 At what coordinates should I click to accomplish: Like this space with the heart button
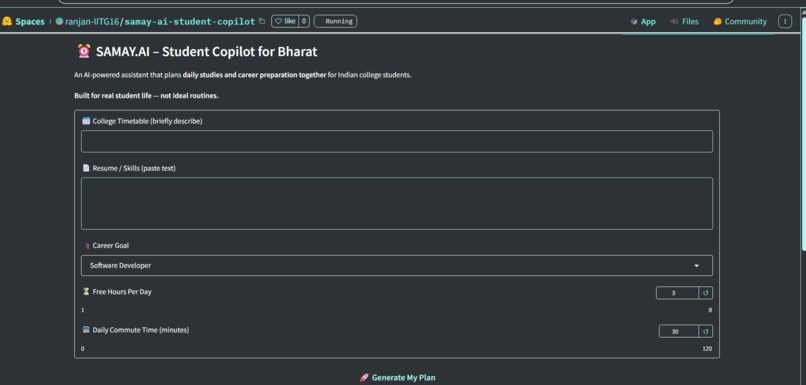[285, 21]
